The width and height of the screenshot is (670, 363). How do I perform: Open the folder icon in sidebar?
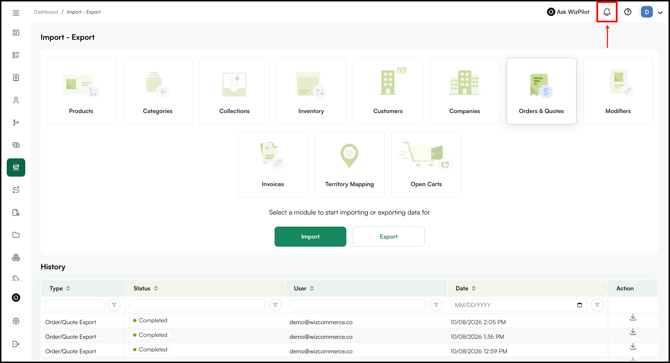point(16,235)
